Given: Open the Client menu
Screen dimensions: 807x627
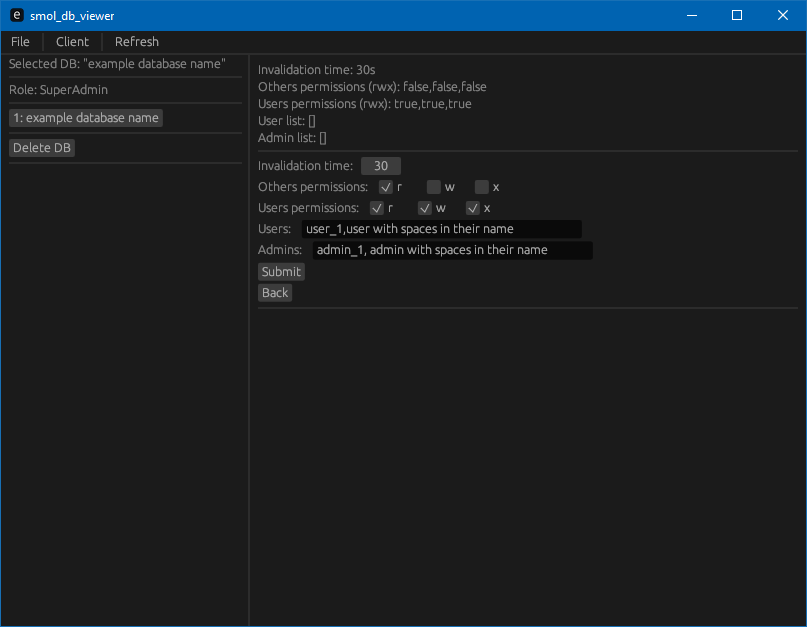Looking at the screenshot, I should click(72, 42).
